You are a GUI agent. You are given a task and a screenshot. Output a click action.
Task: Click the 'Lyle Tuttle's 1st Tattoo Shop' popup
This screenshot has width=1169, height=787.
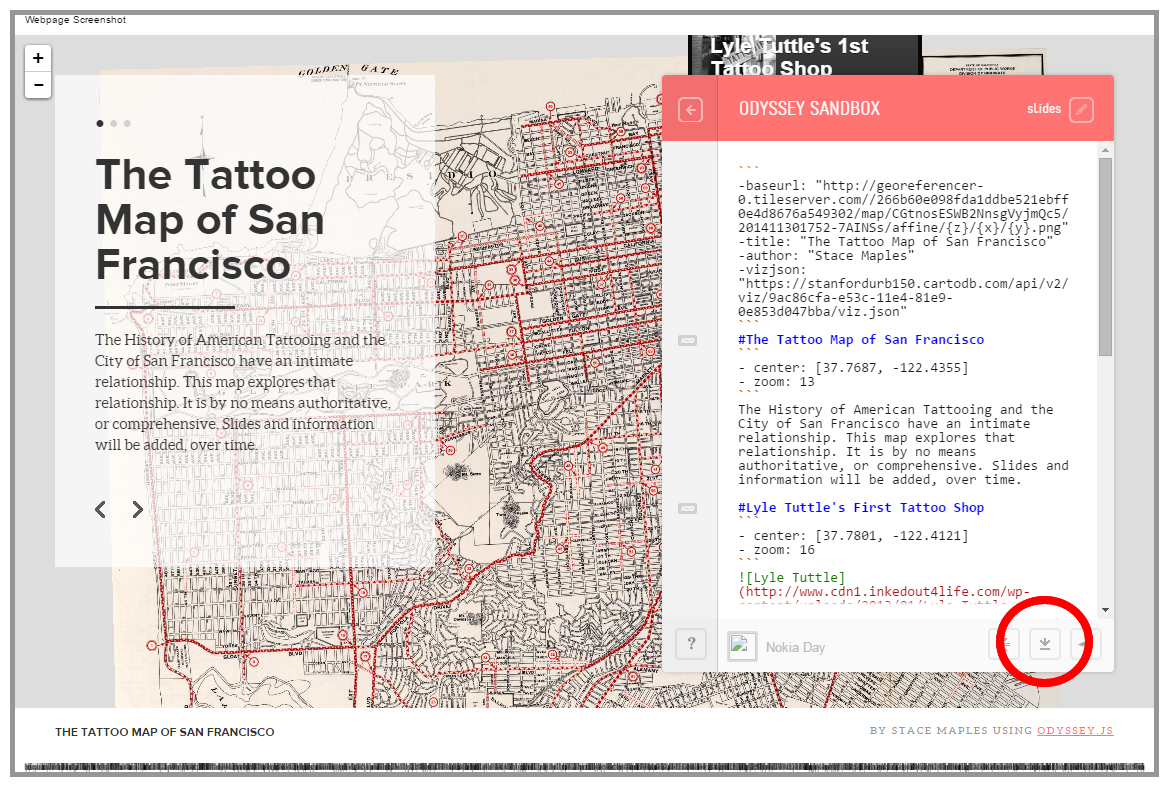pos(804,56)
